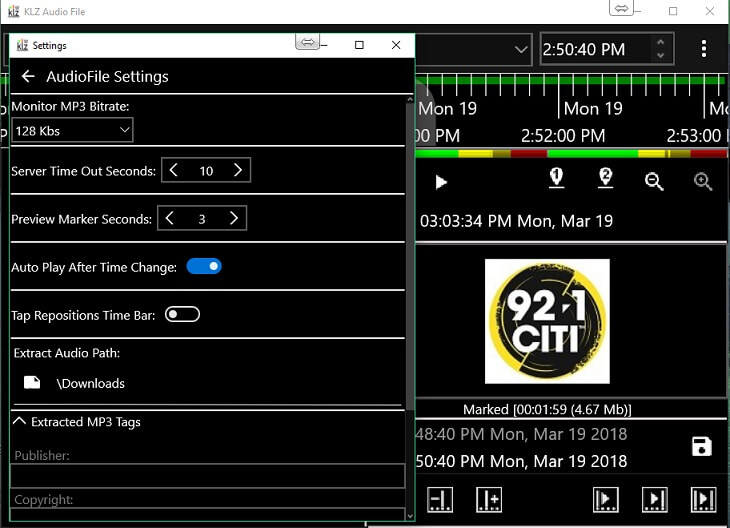Enable Tap Repositions Time Bar switch
The image size is (730, 528).
(182, 314)
